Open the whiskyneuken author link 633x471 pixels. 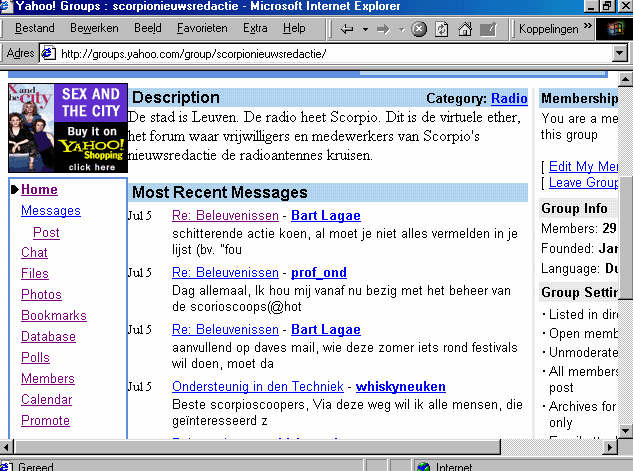point(400,386)
